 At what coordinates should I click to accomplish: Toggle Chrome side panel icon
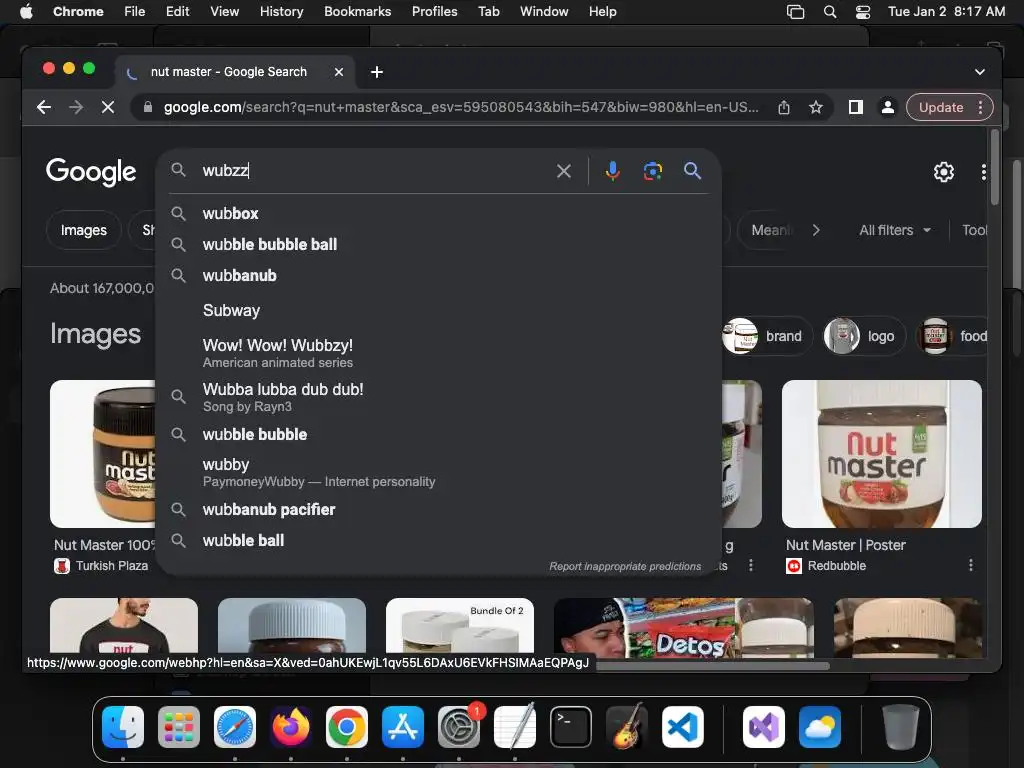pyautogui.click(x=856, y=107)
